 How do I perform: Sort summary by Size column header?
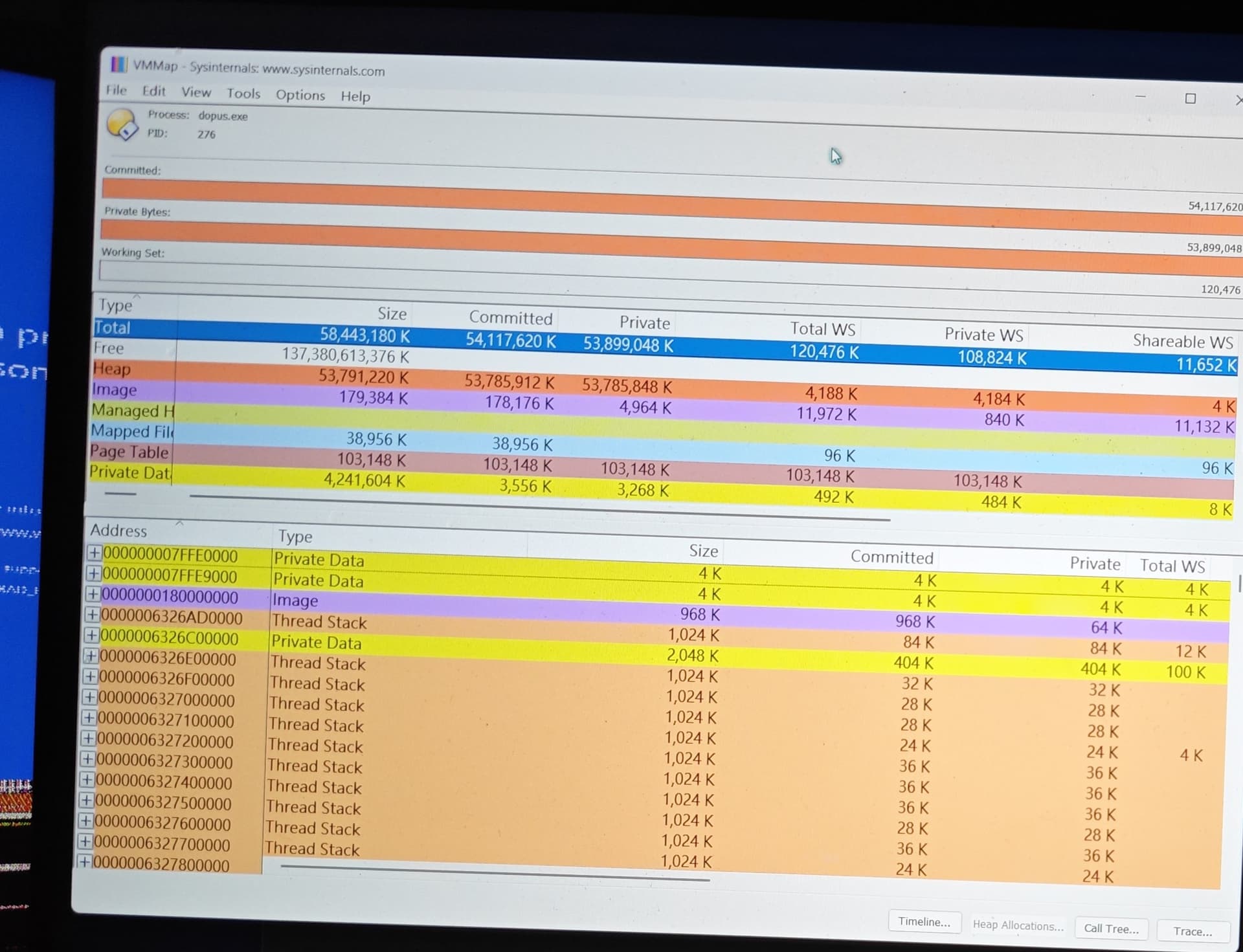(392, 314)
